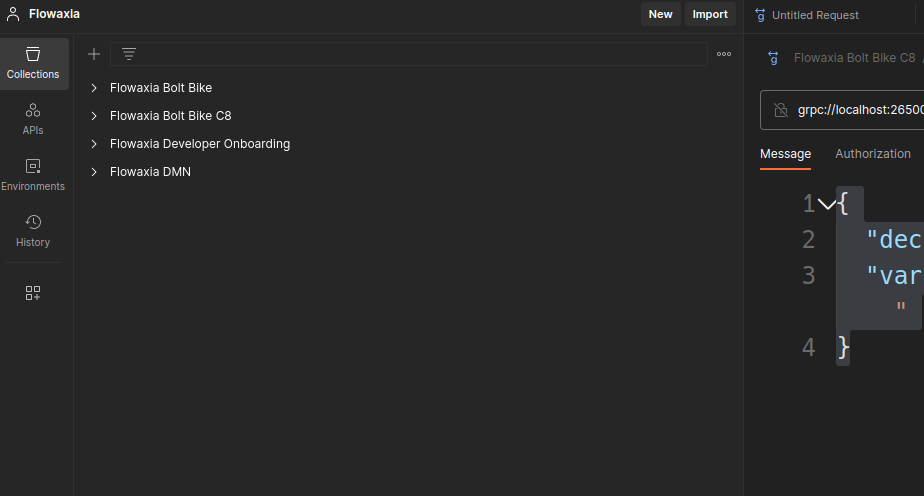The height and width of the screenshot is (496, 924).
Task: Open the History sidebar panel
Action: tap(33, 230)
